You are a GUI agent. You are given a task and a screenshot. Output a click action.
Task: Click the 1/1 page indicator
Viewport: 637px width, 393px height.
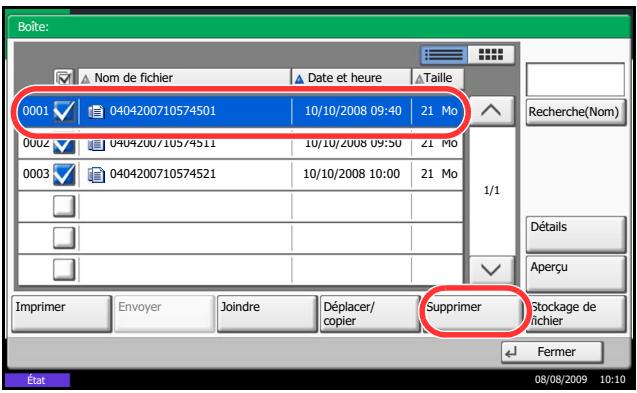pos(492,190)
